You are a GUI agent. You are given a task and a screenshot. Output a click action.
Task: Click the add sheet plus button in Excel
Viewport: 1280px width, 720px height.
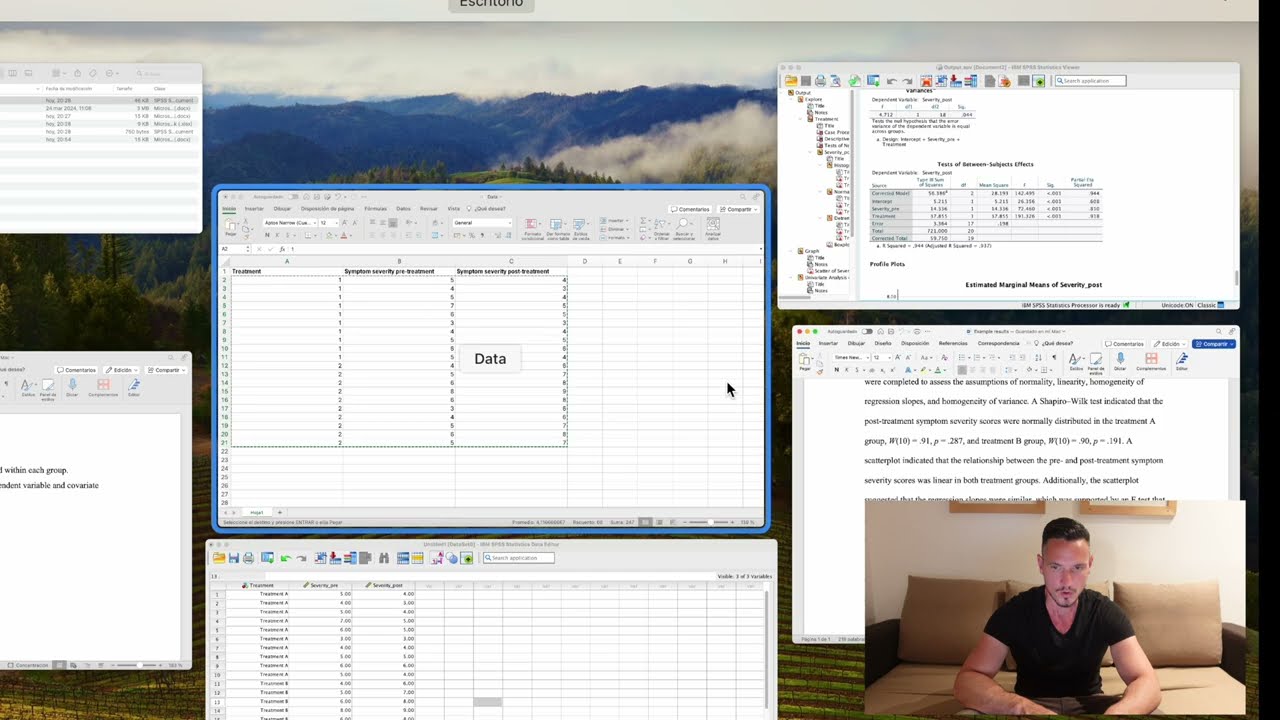coord(279,512)
